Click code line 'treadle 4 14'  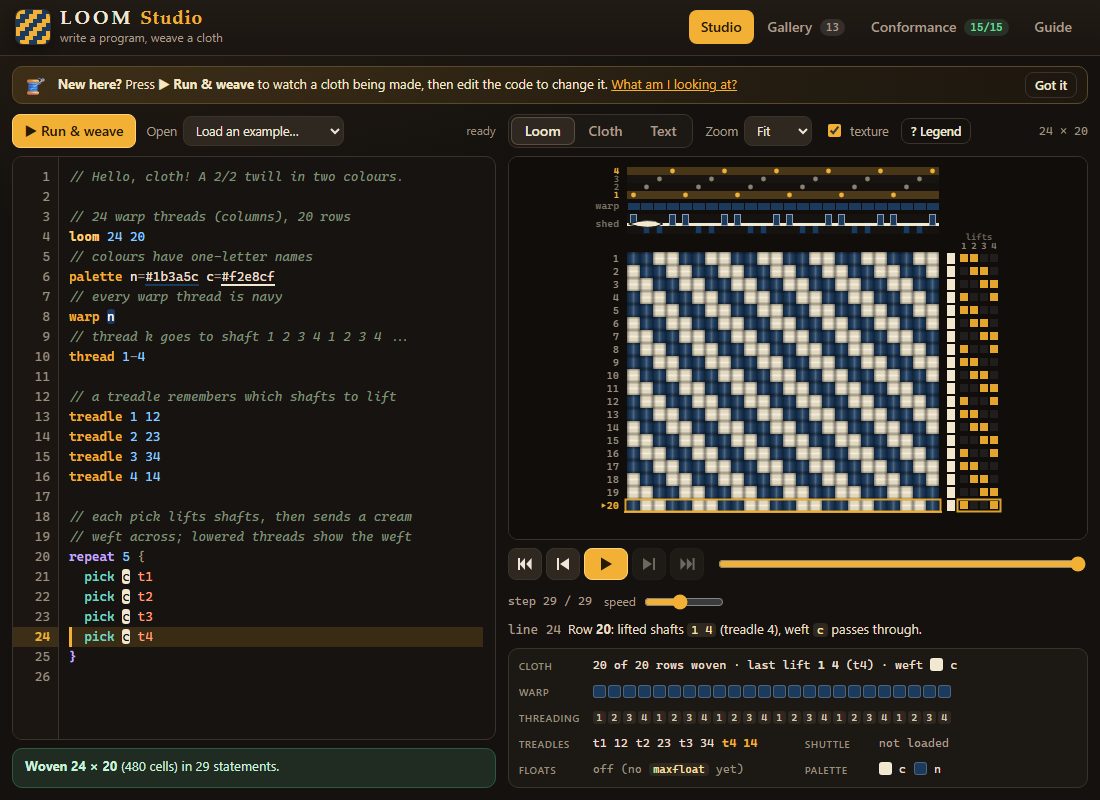(114, 476)
